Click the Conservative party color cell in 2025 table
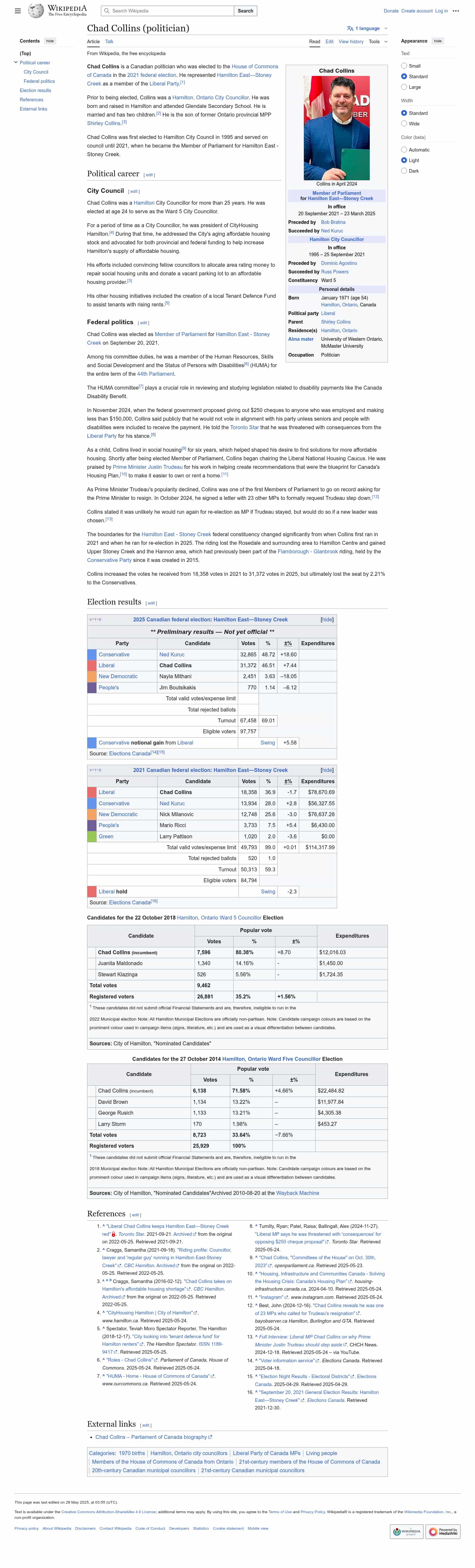 point(92,655)
